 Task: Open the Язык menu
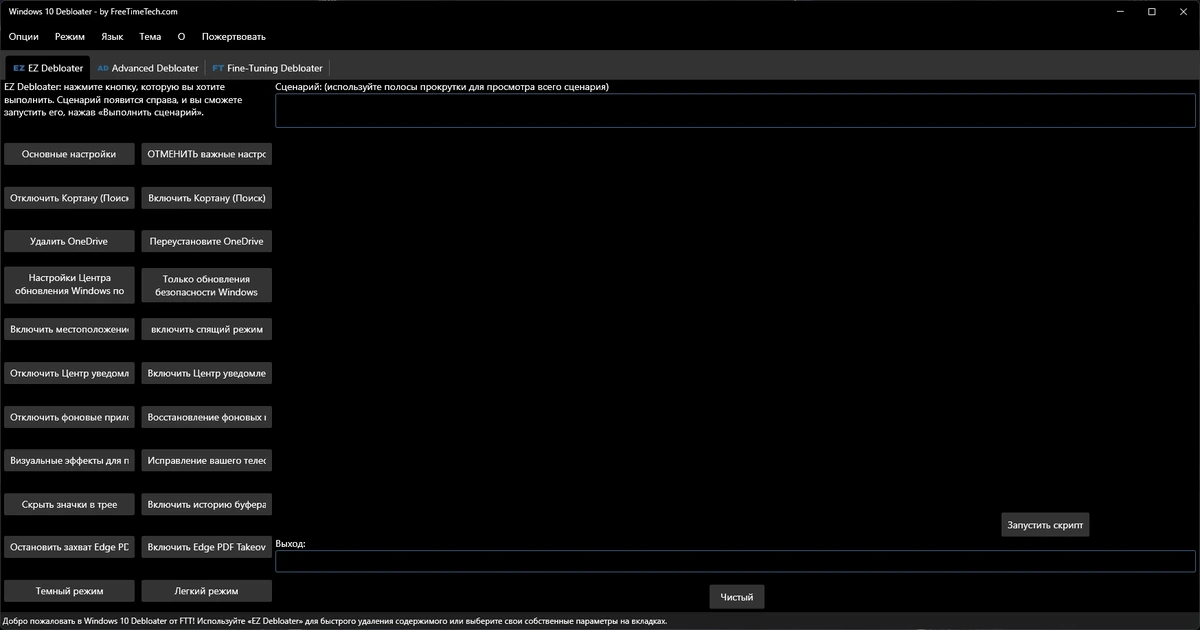coord(113,36)
